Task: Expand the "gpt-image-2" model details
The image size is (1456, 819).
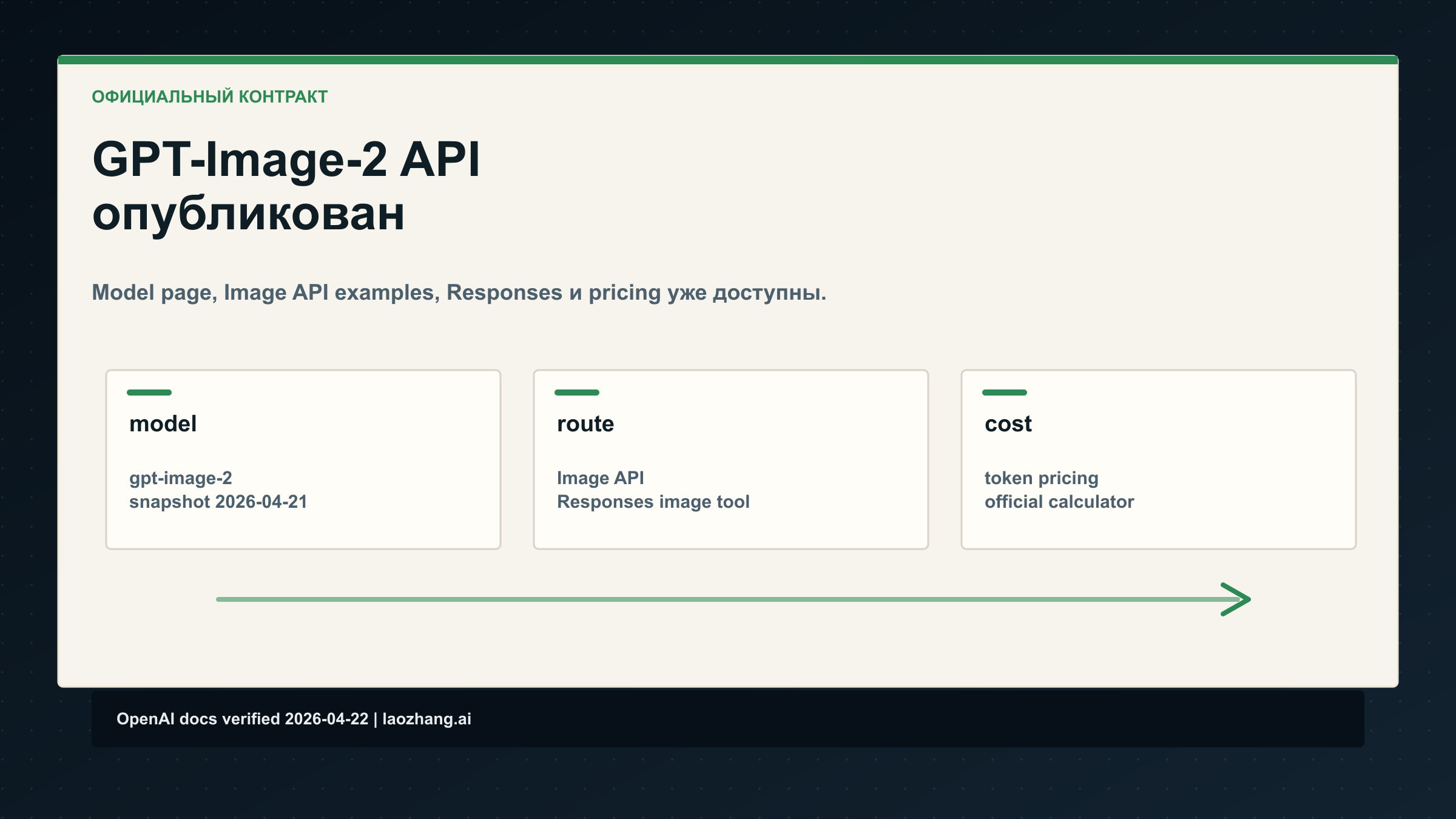Action: (x=181, y=478)
